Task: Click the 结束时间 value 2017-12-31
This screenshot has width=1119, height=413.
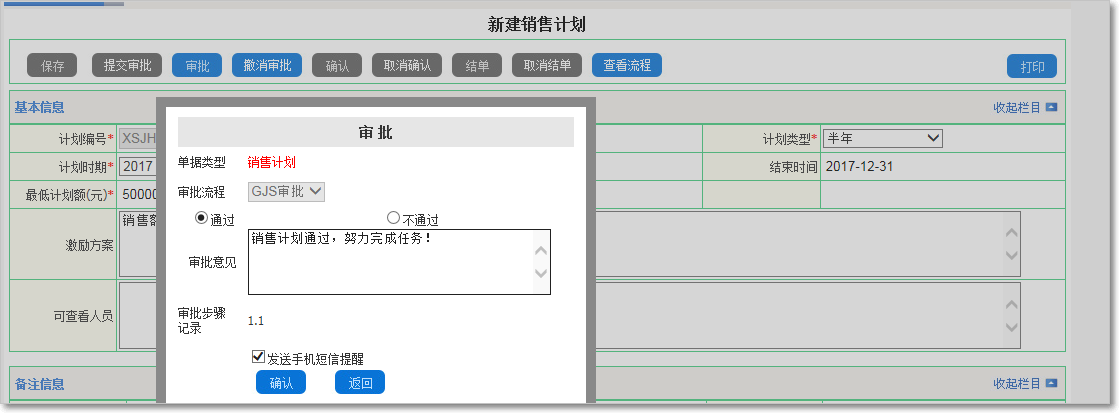Action: pyautogui.click(x=859, y=167)
